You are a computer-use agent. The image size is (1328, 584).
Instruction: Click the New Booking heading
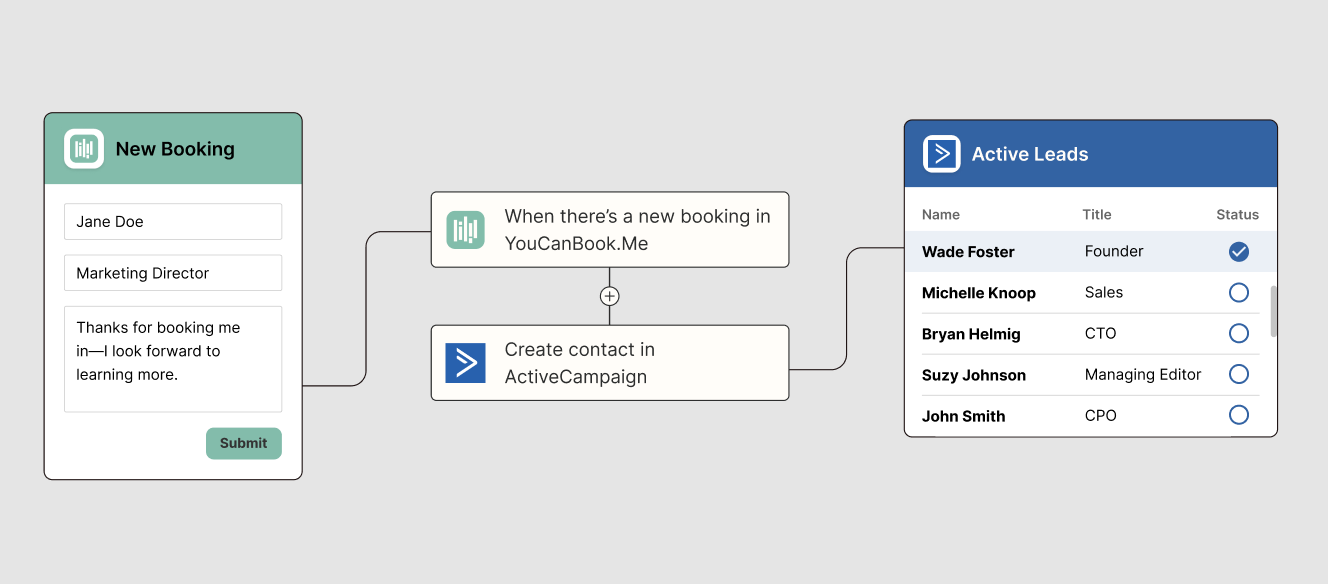175,149
